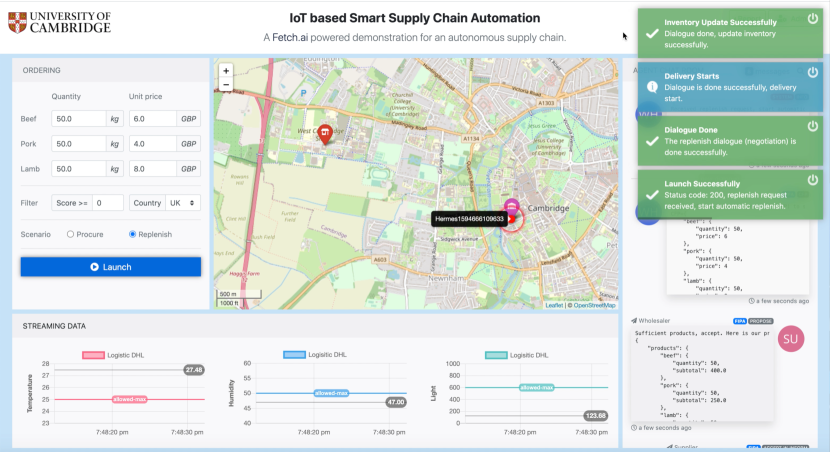830x452 pixels.
Task: Click the Beef quantity field
Action: pos(79,119)
